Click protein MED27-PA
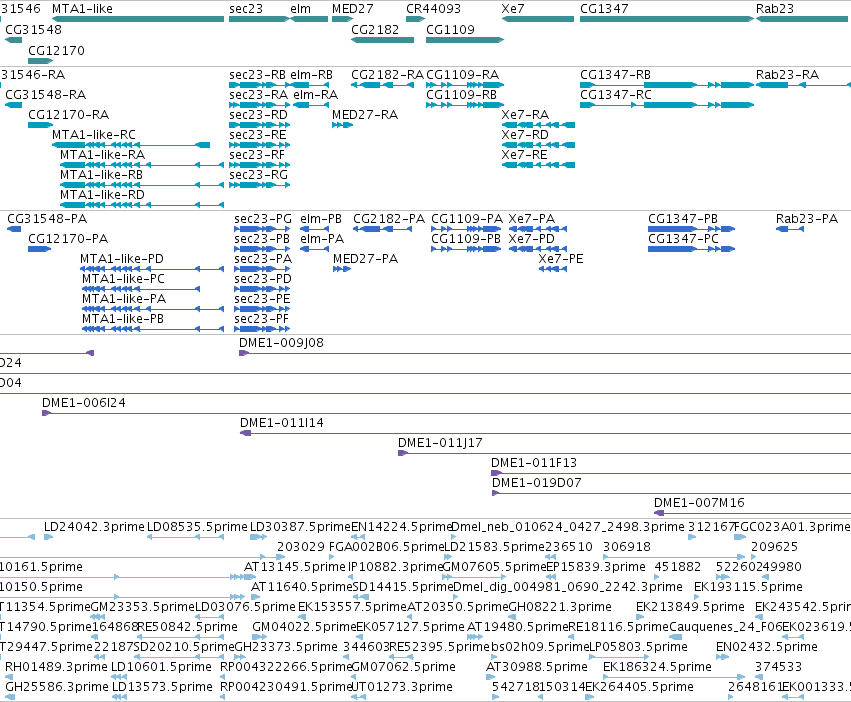 click(x=342, y=269)
